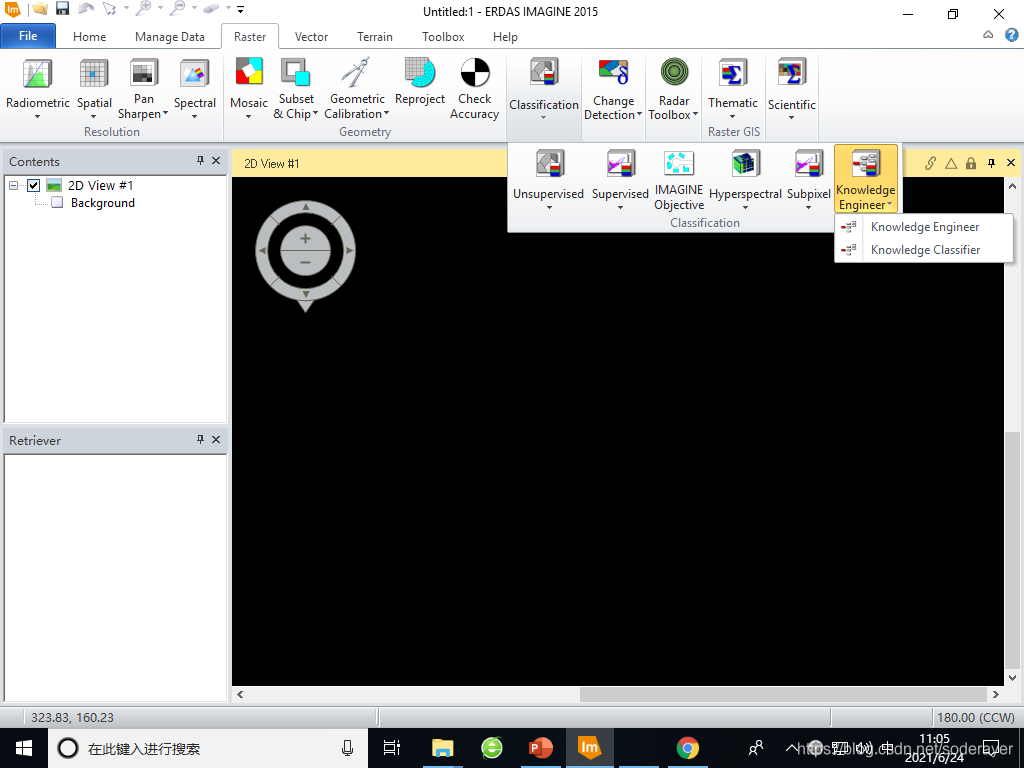The image size is (1024, 768).
Task: Click the horizontal scrollbar left arrow
Action: (x=240, y=695)
